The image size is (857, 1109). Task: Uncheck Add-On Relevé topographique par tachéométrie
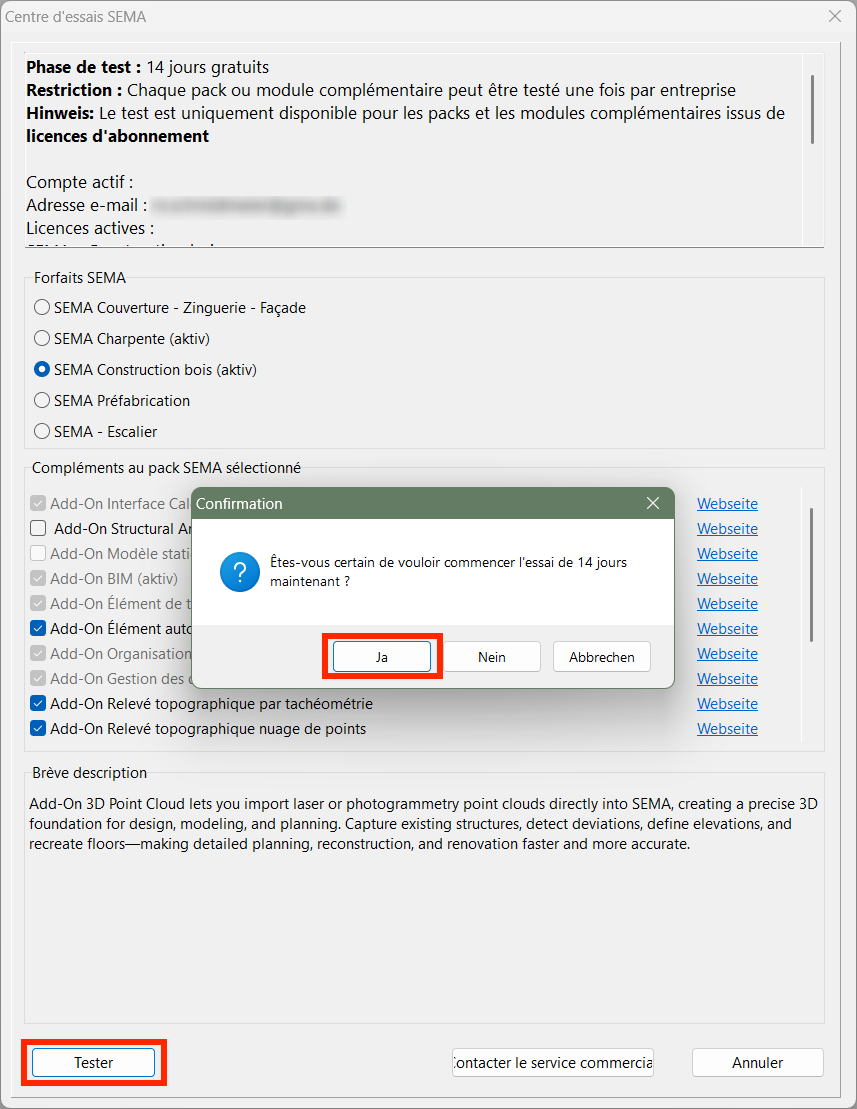(x=38, y=704)
